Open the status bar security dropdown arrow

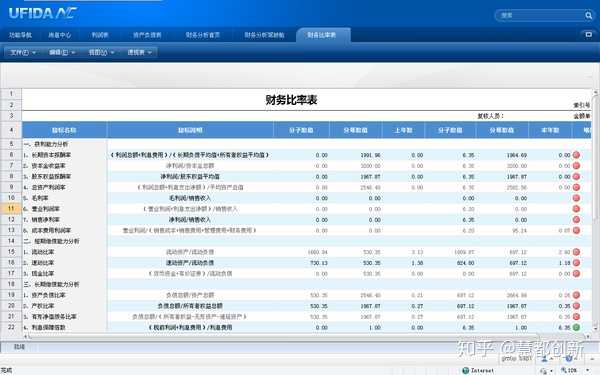click(x=551, y=370)
